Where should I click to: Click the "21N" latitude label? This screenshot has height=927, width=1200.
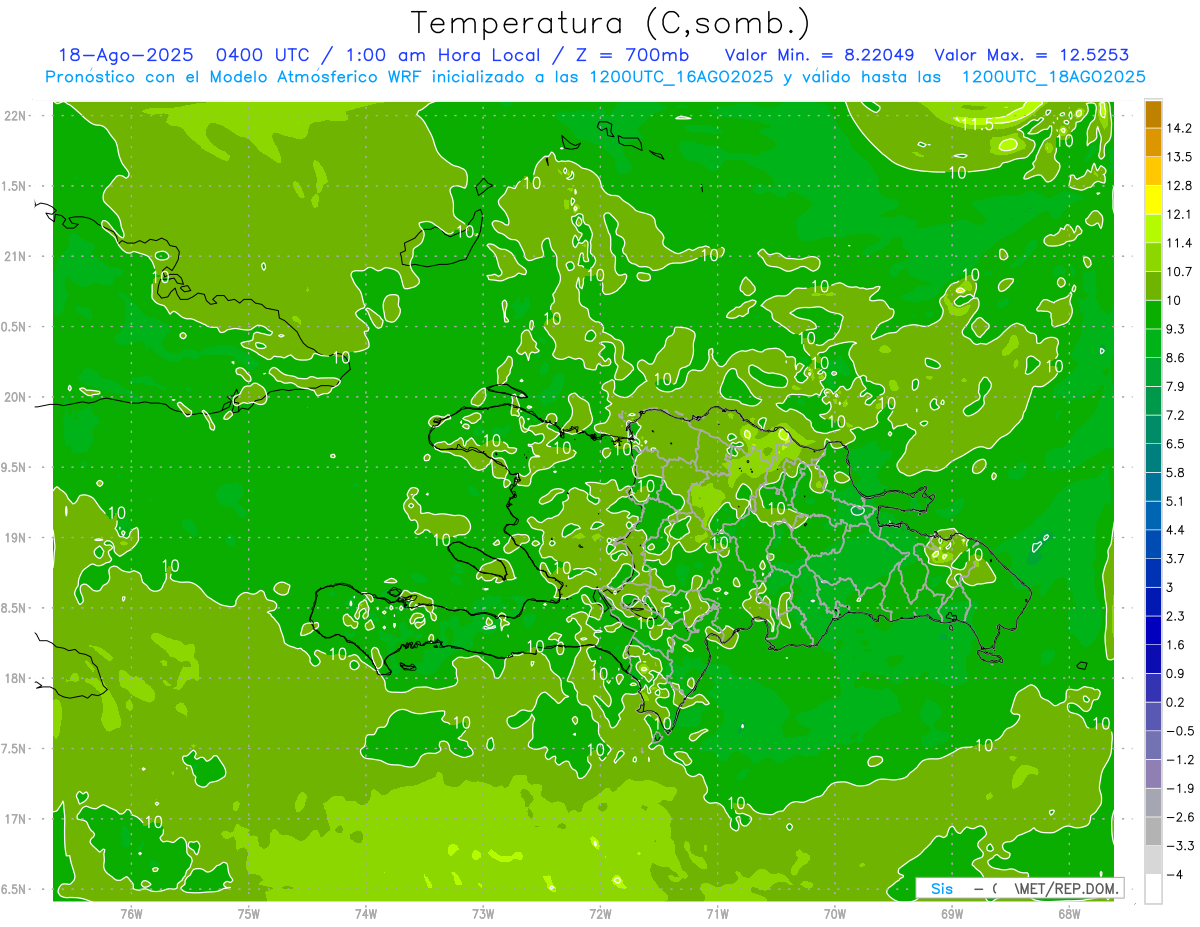pyautogui.click(x=17, y=256)
